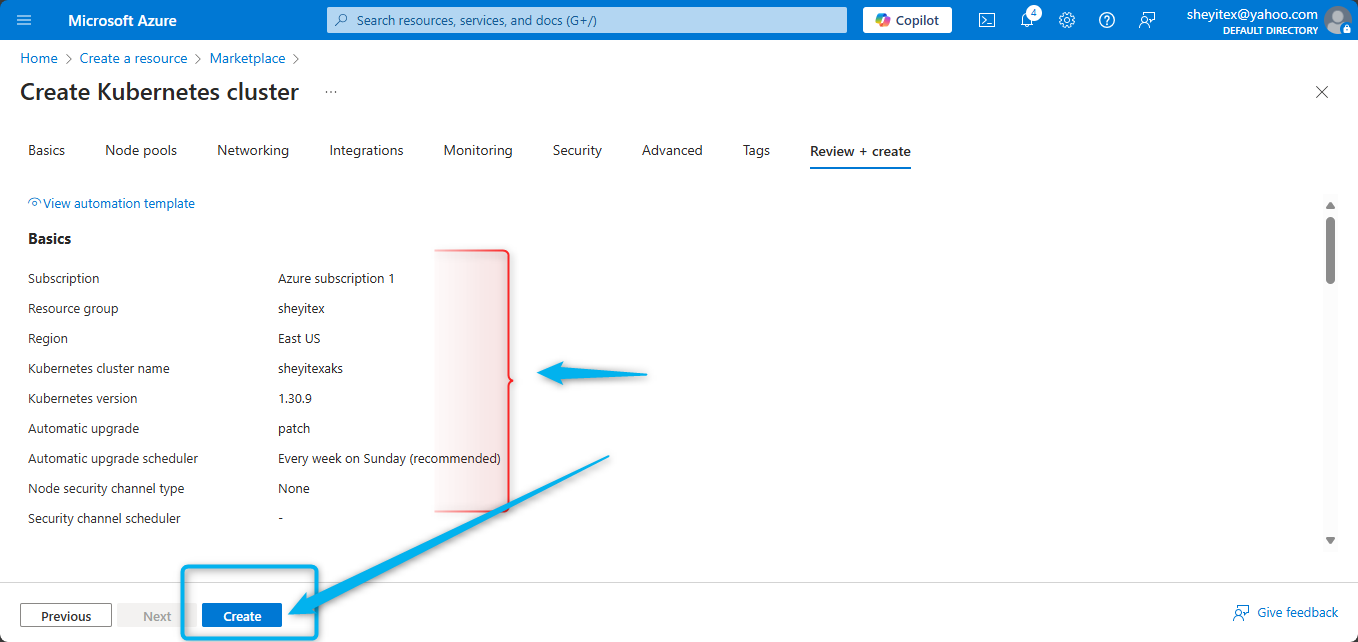Click the 'None' node security channel value
This screenshot has height=642, width=1358.
pos(294,489)
